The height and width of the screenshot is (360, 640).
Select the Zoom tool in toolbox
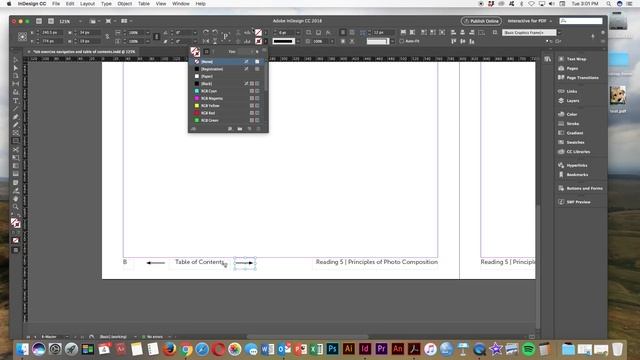point(16,207)
